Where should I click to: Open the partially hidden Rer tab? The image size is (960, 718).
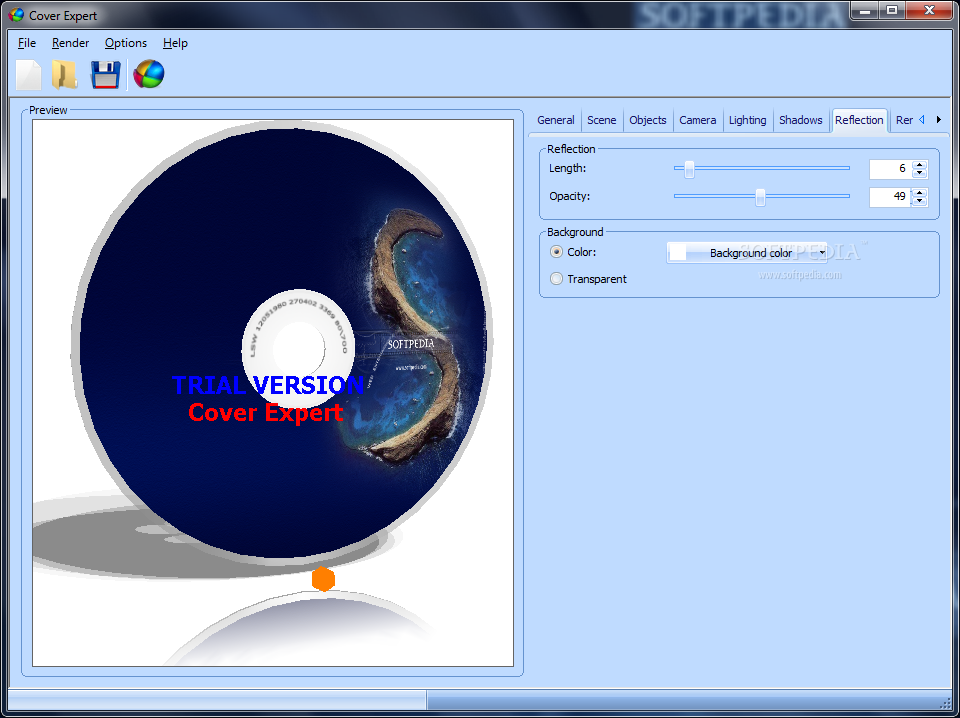click(904, 120)
